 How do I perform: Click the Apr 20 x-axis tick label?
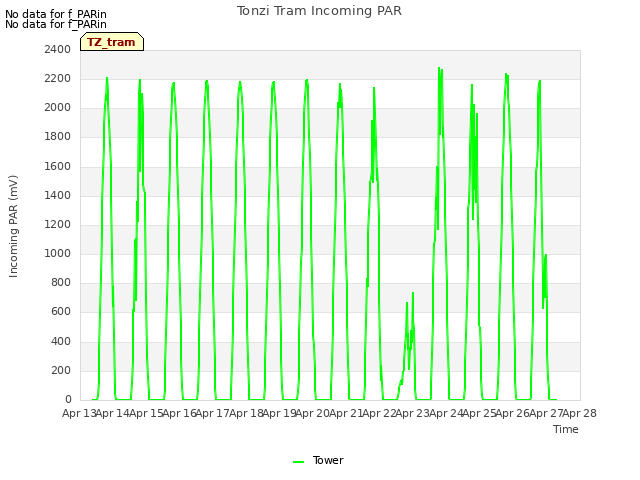313,413
